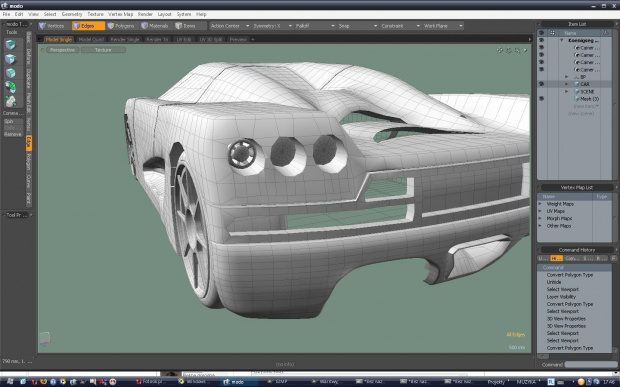Viewport: 620px width, 387px height.
Task: Click the Command History vertical scrollbar
Action: pos(614,308)
